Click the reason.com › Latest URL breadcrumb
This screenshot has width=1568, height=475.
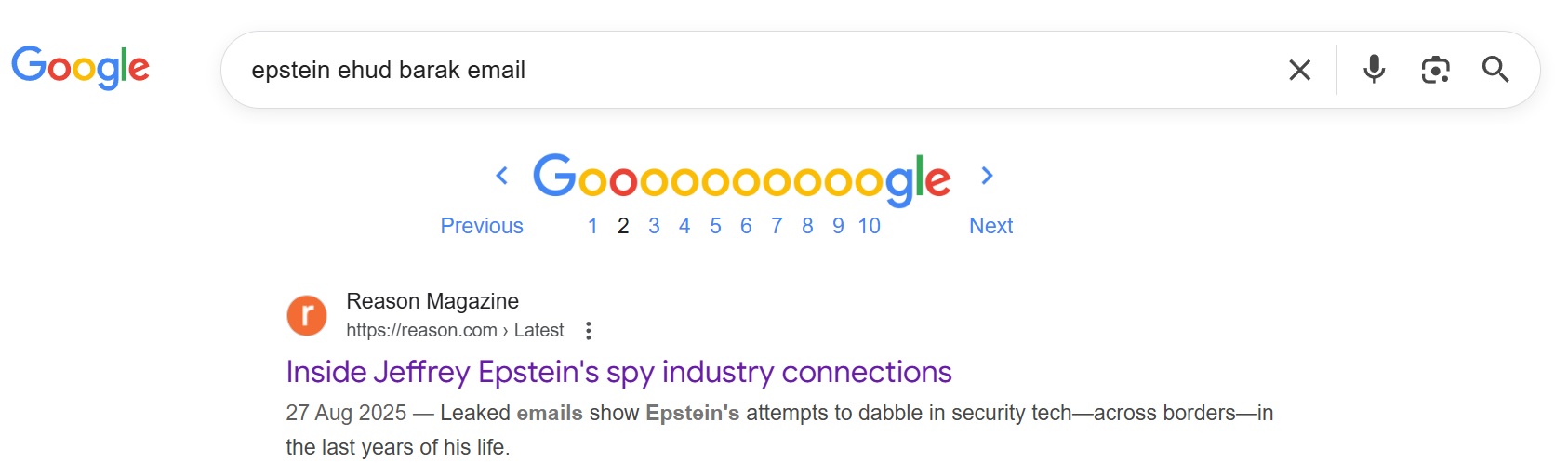(455, 330)
